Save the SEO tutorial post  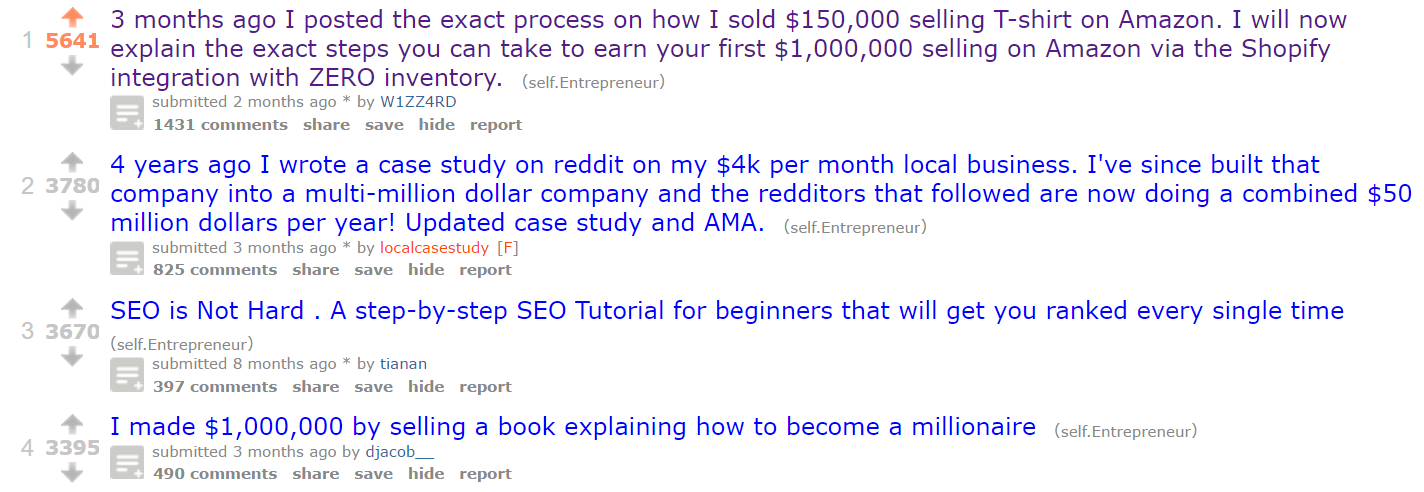373,387
